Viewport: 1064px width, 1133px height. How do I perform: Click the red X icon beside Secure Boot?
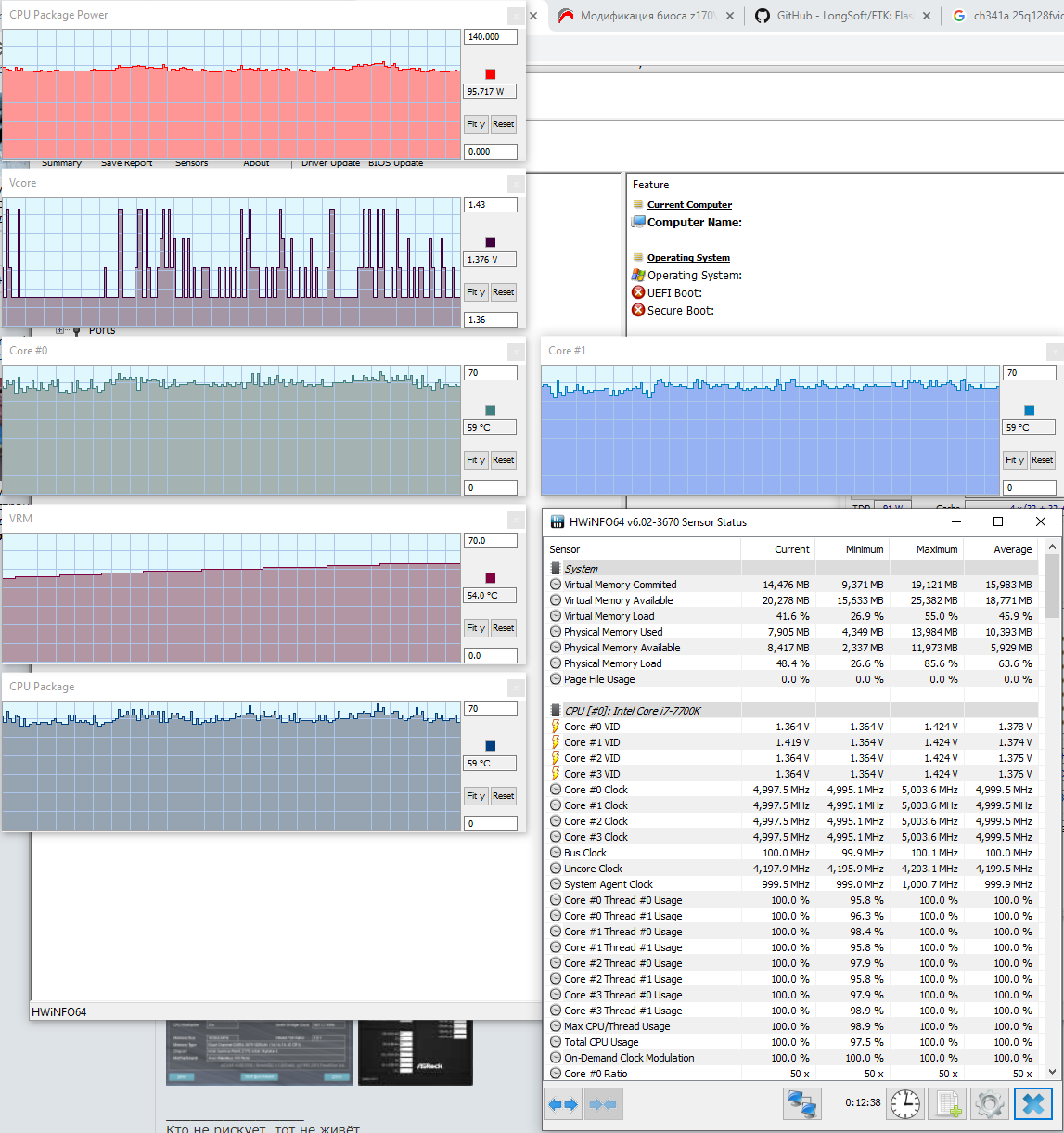click(638, 310)
